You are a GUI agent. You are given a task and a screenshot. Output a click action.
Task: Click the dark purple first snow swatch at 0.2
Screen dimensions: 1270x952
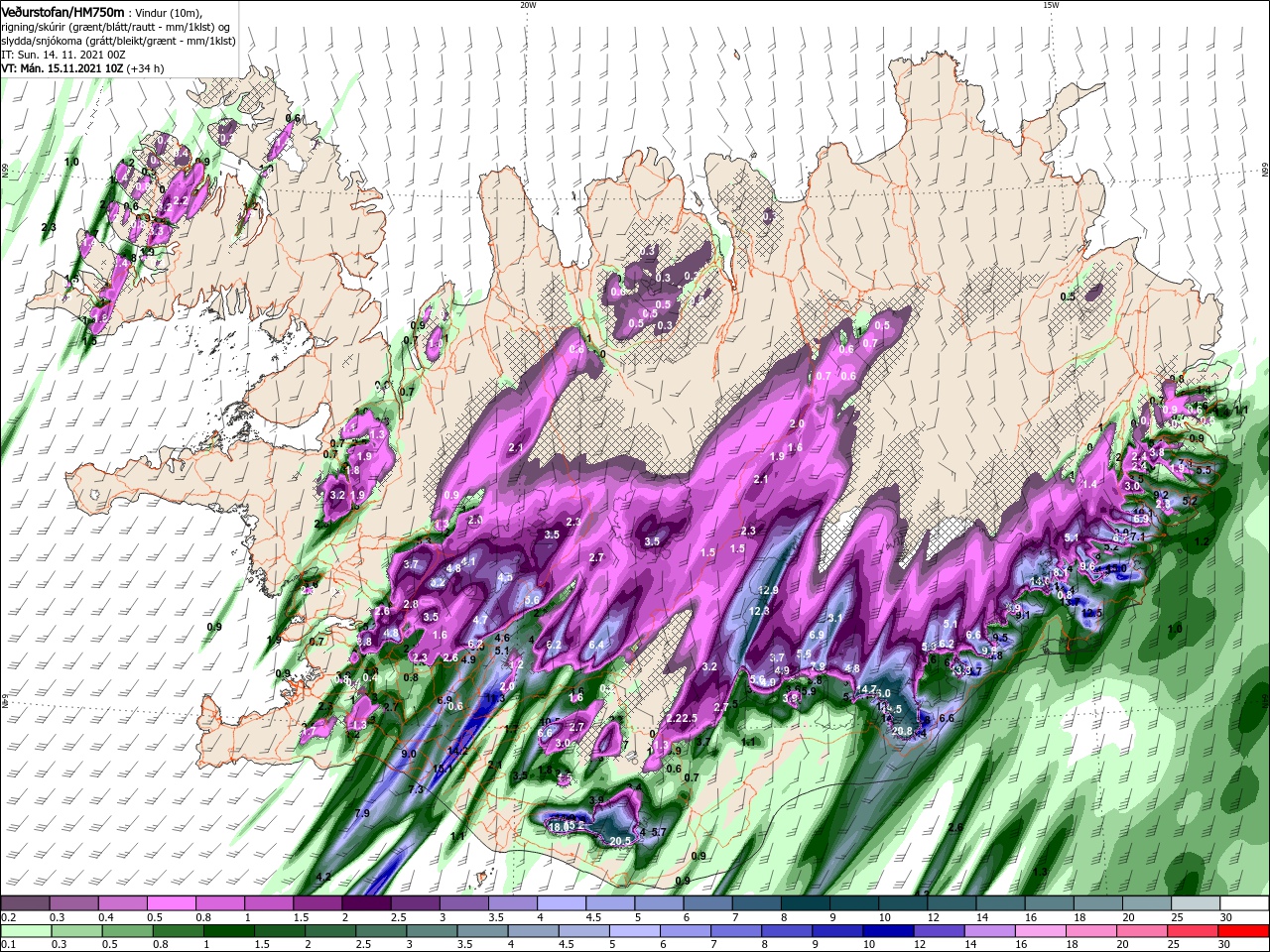click(x=25, y=903)
